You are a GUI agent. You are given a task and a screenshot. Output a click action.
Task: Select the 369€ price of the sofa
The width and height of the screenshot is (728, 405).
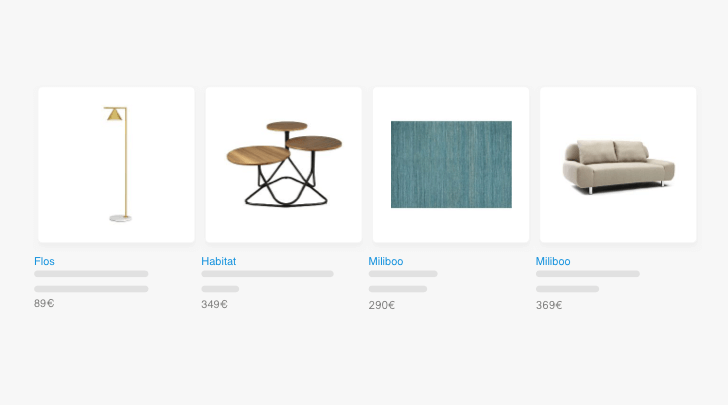coord(549,305)
